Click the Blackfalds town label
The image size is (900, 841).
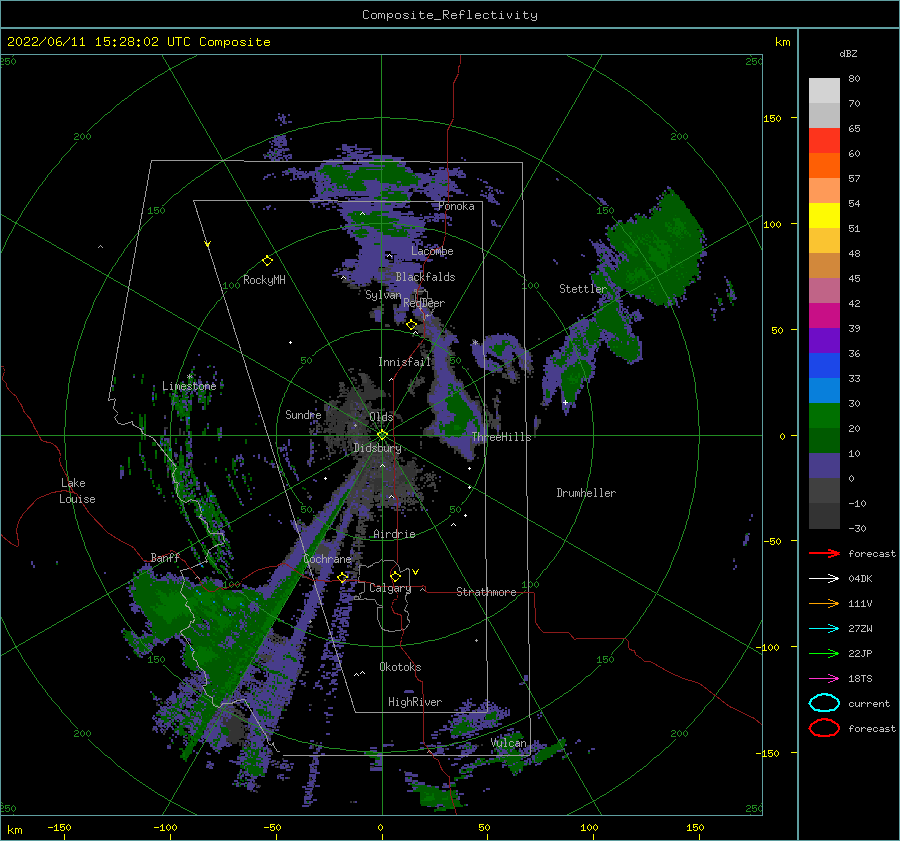click(425, 277)
